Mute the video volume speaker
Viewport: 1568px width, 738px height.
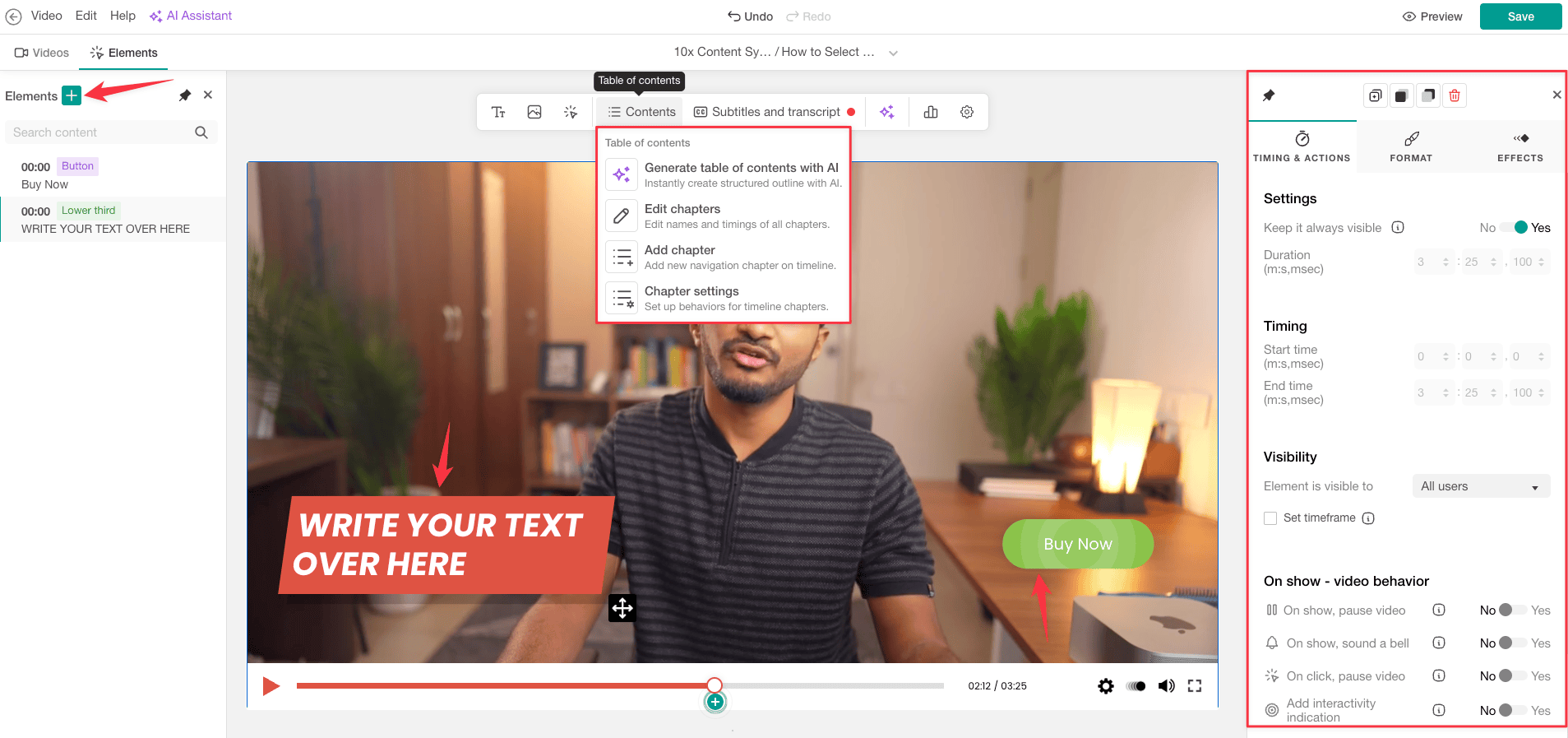tap(1166, 686)
